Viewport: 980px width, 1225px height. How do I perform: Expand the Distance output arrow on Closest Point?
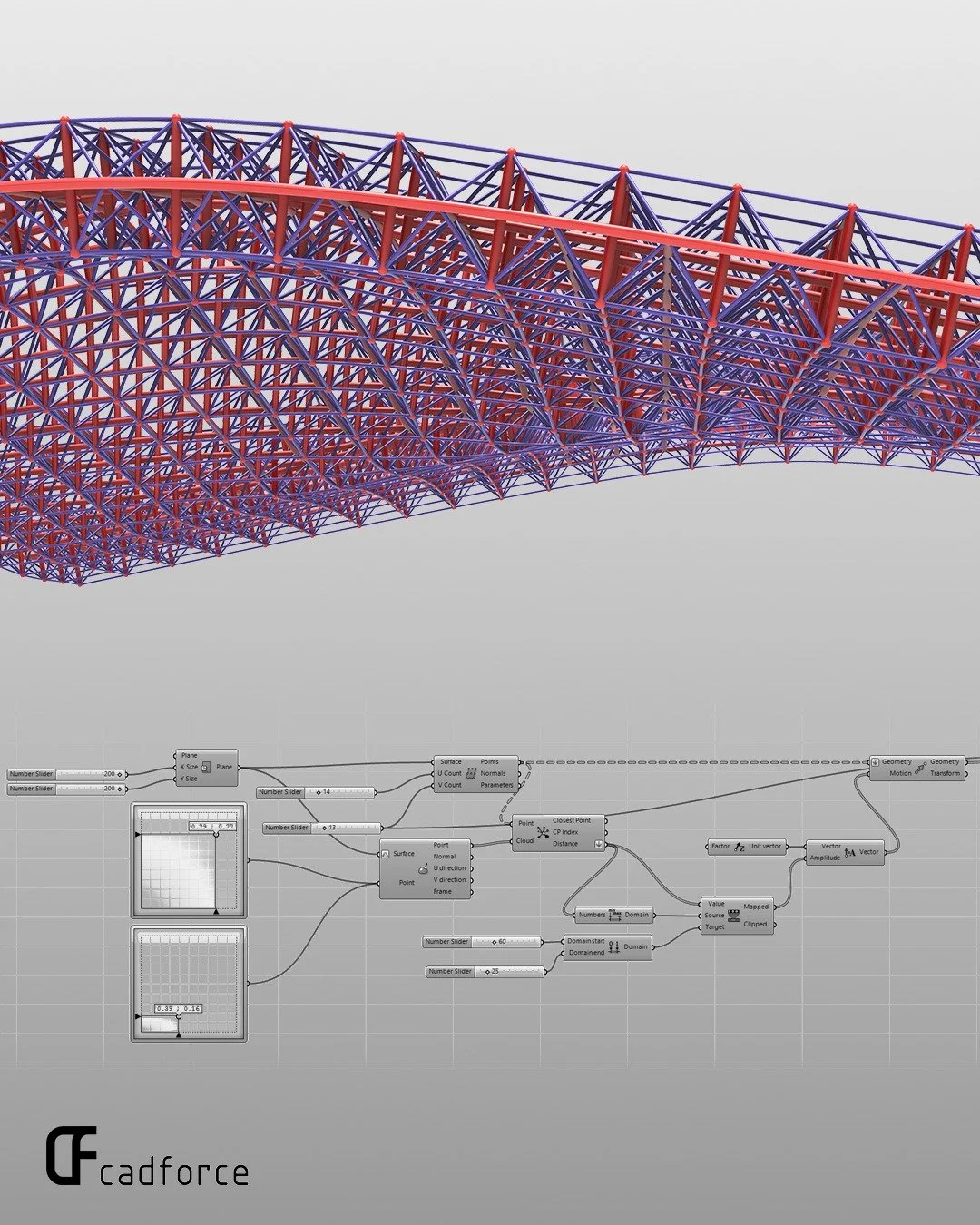[599, 845]
